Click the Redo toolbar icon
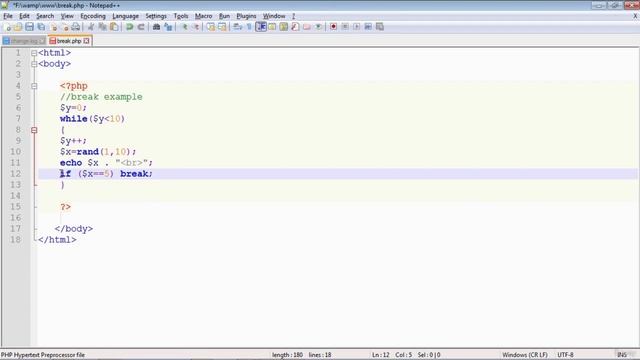This screenshot has width=640, height=360. pyautogui.click(x=141, y=27)
